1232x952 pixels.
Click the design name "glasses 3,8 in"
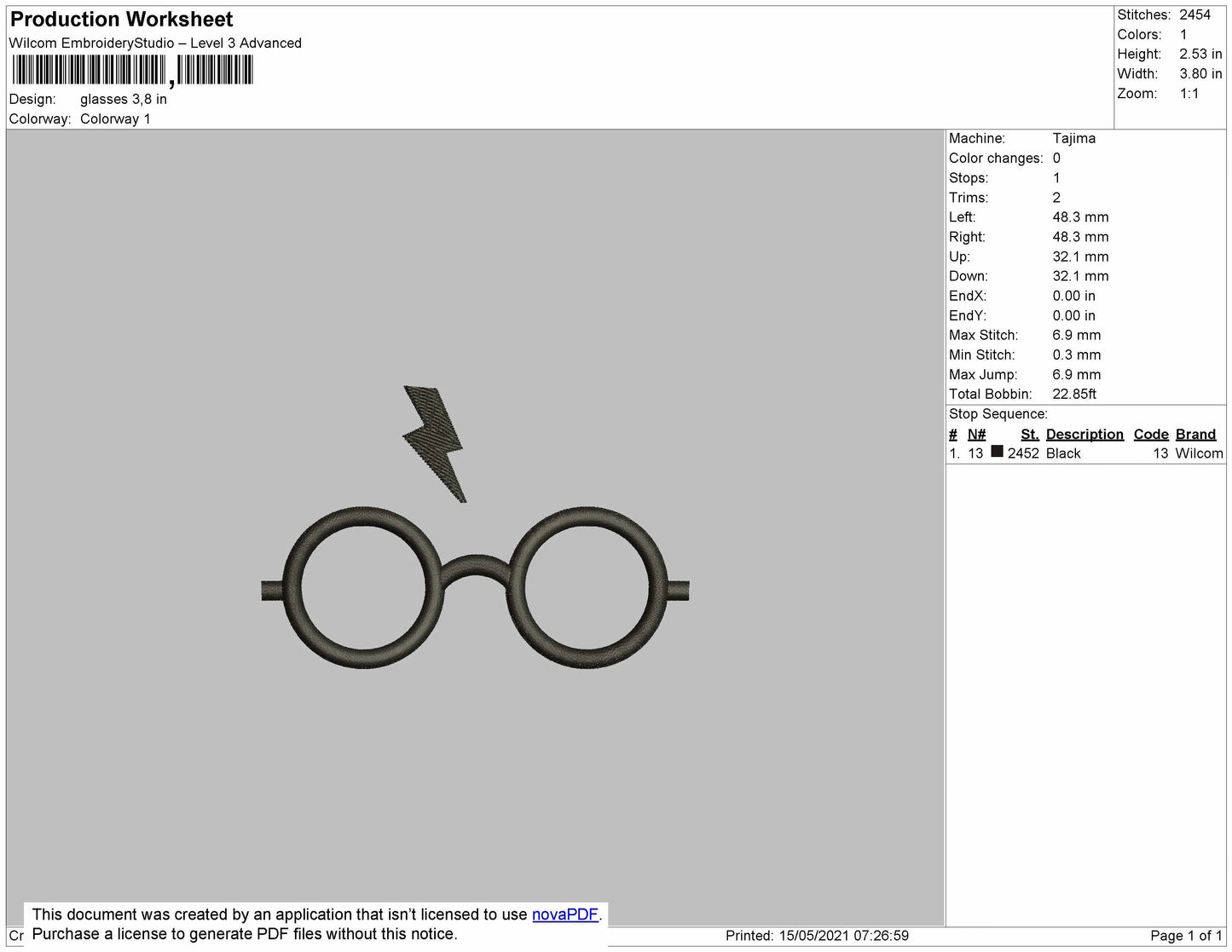click(x=124, y=100)
